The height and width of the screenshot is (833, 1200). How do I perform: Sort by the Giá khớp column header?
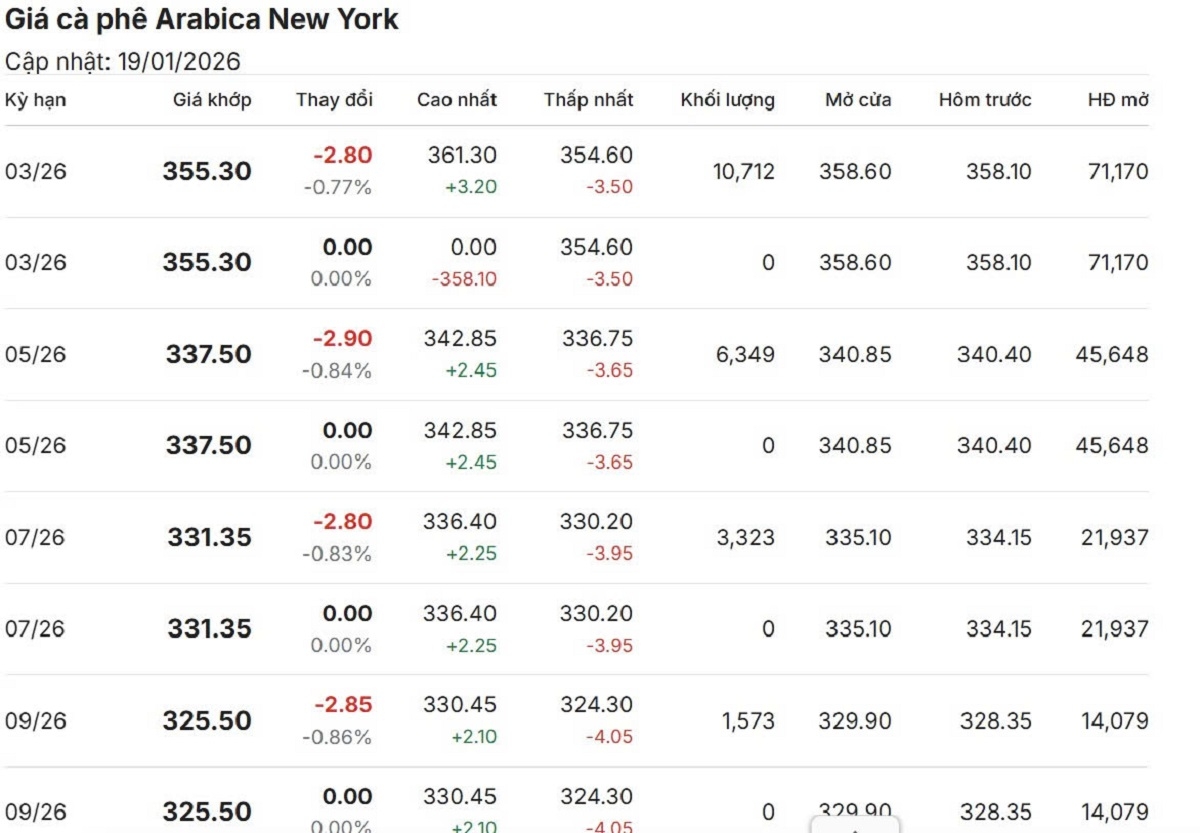212,100
